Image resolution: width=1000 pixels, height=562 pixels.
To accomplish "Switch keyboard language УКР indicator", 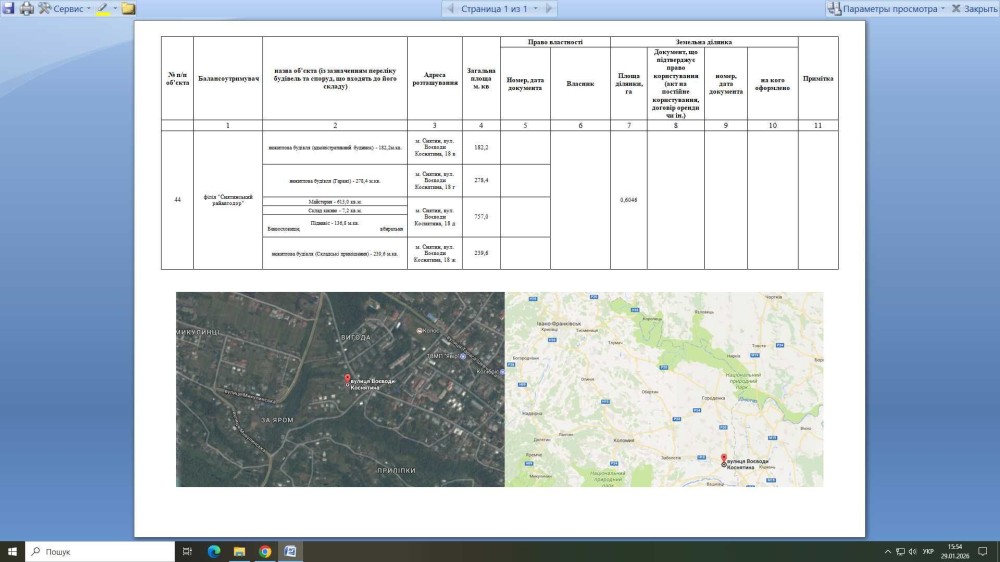I will point(928,551).
